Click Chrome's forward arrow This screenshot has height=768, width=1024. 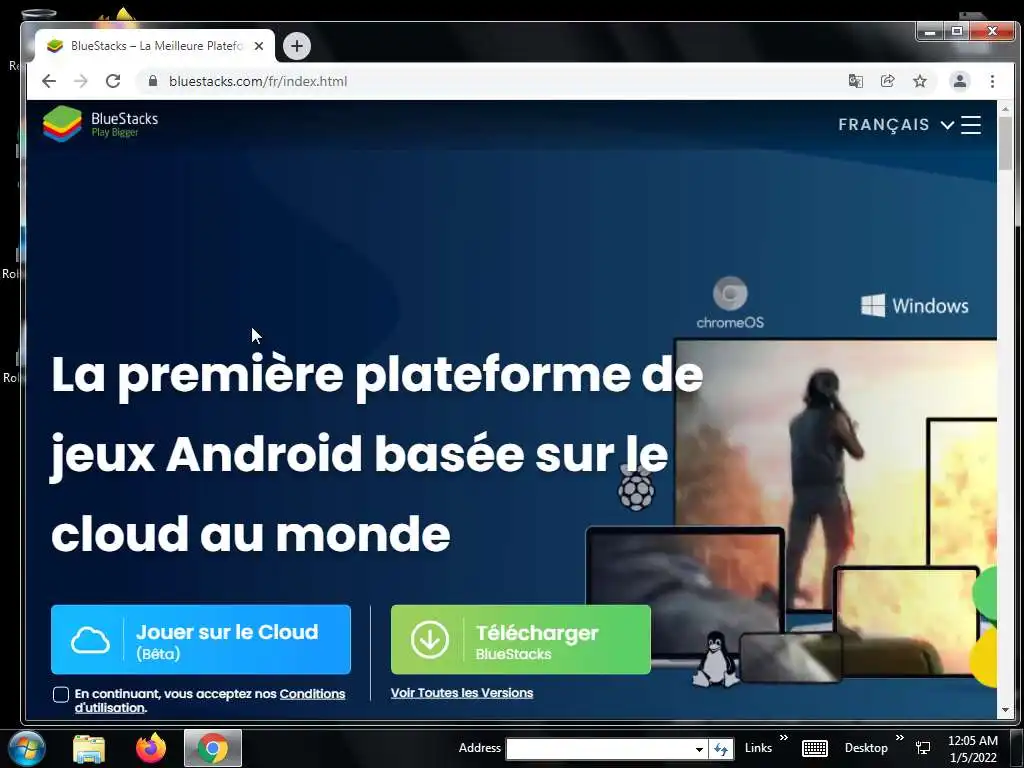pyautogui.click(x=80, y=81)
